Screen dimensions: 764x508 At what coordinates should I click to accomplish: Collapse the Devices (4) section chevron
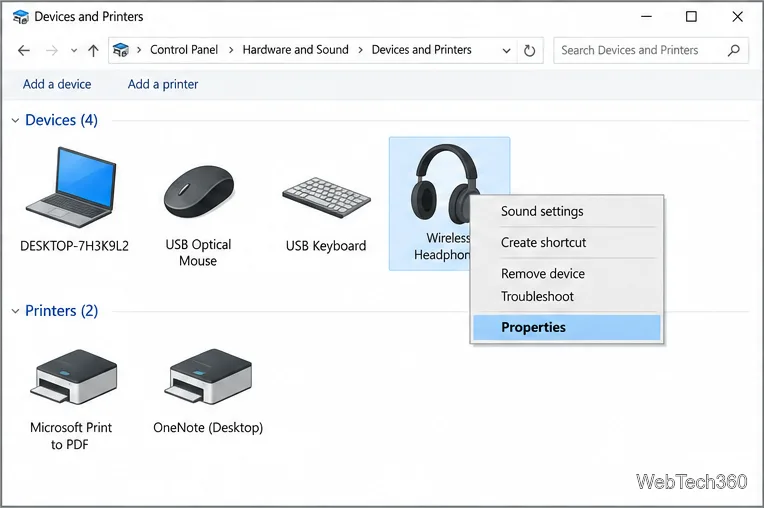pos(15,120)
